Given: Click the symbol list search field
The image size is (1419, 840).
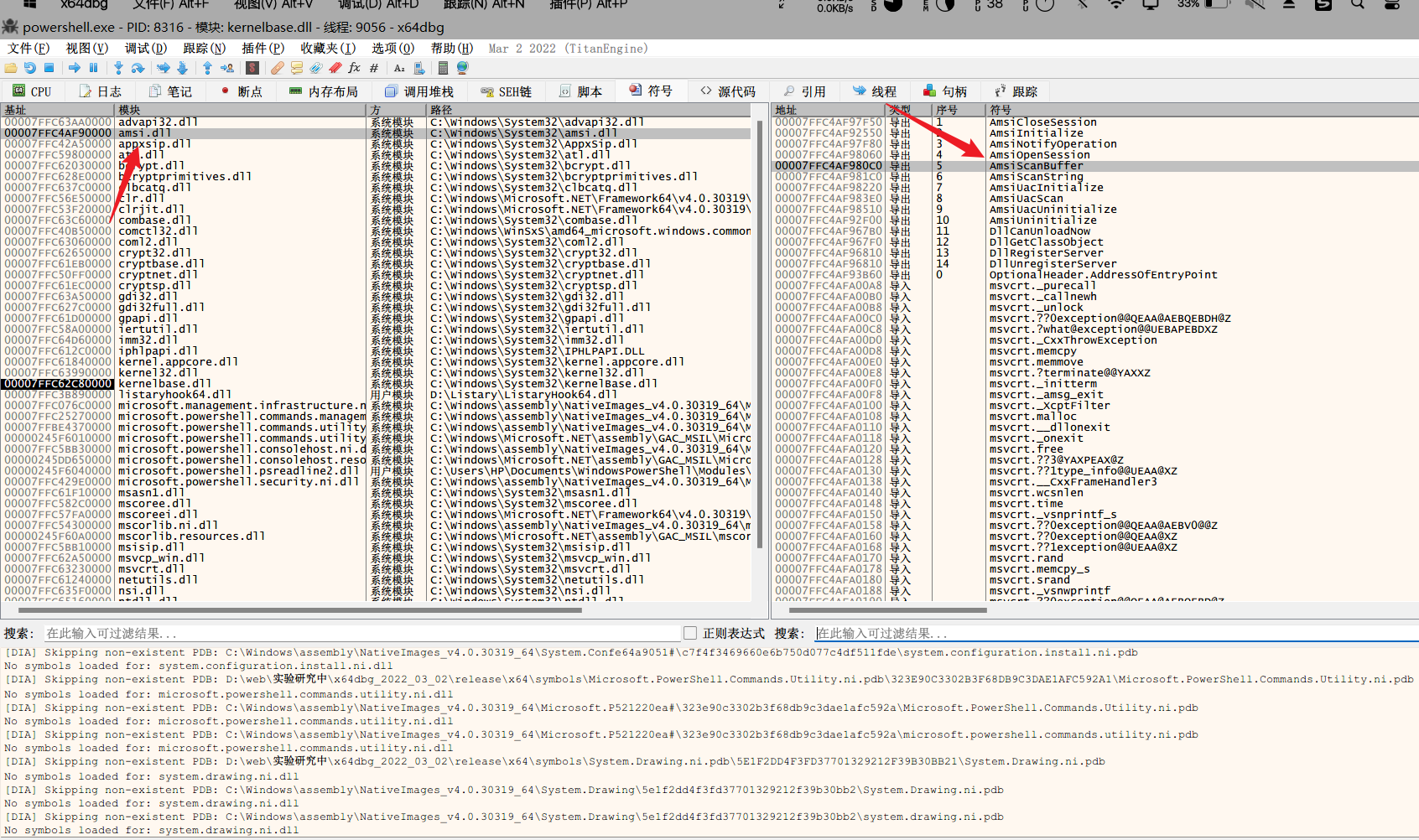Looking at the screenshot, I should (x=1116, y=633).
